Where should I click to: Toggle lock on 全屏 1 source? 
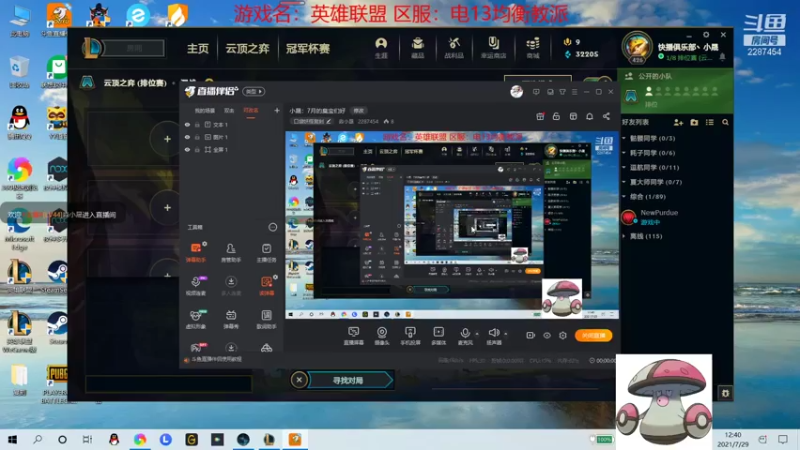coord(197,150)
